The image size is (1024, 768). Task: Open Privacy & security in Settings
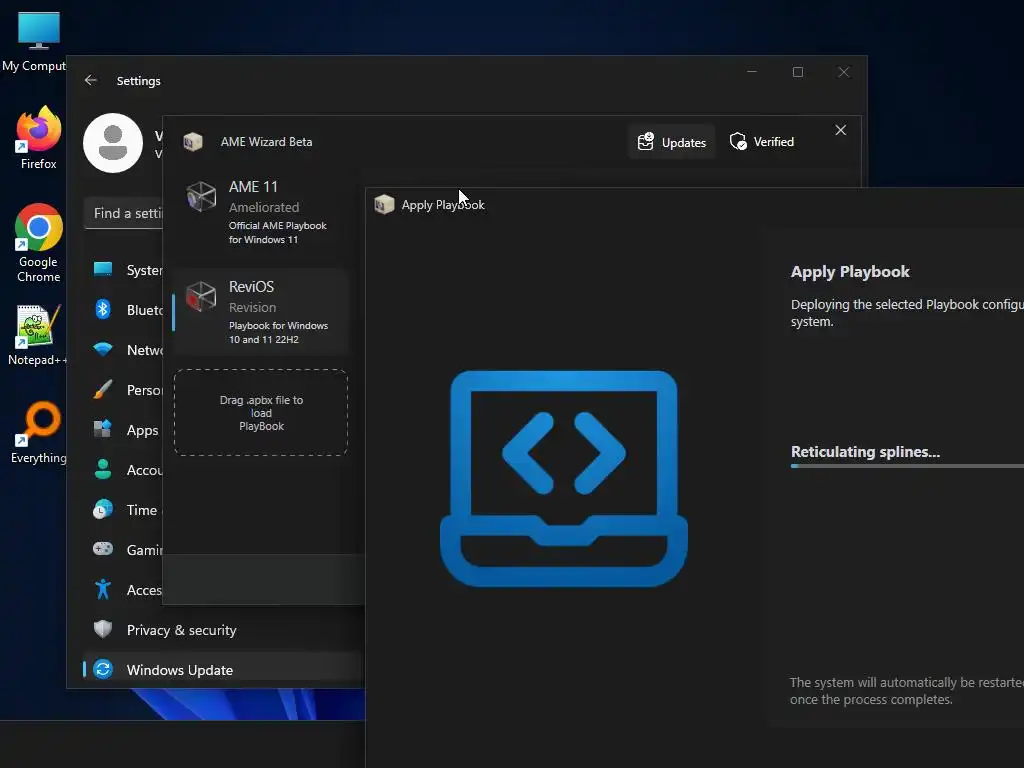(x=181, y=630)
